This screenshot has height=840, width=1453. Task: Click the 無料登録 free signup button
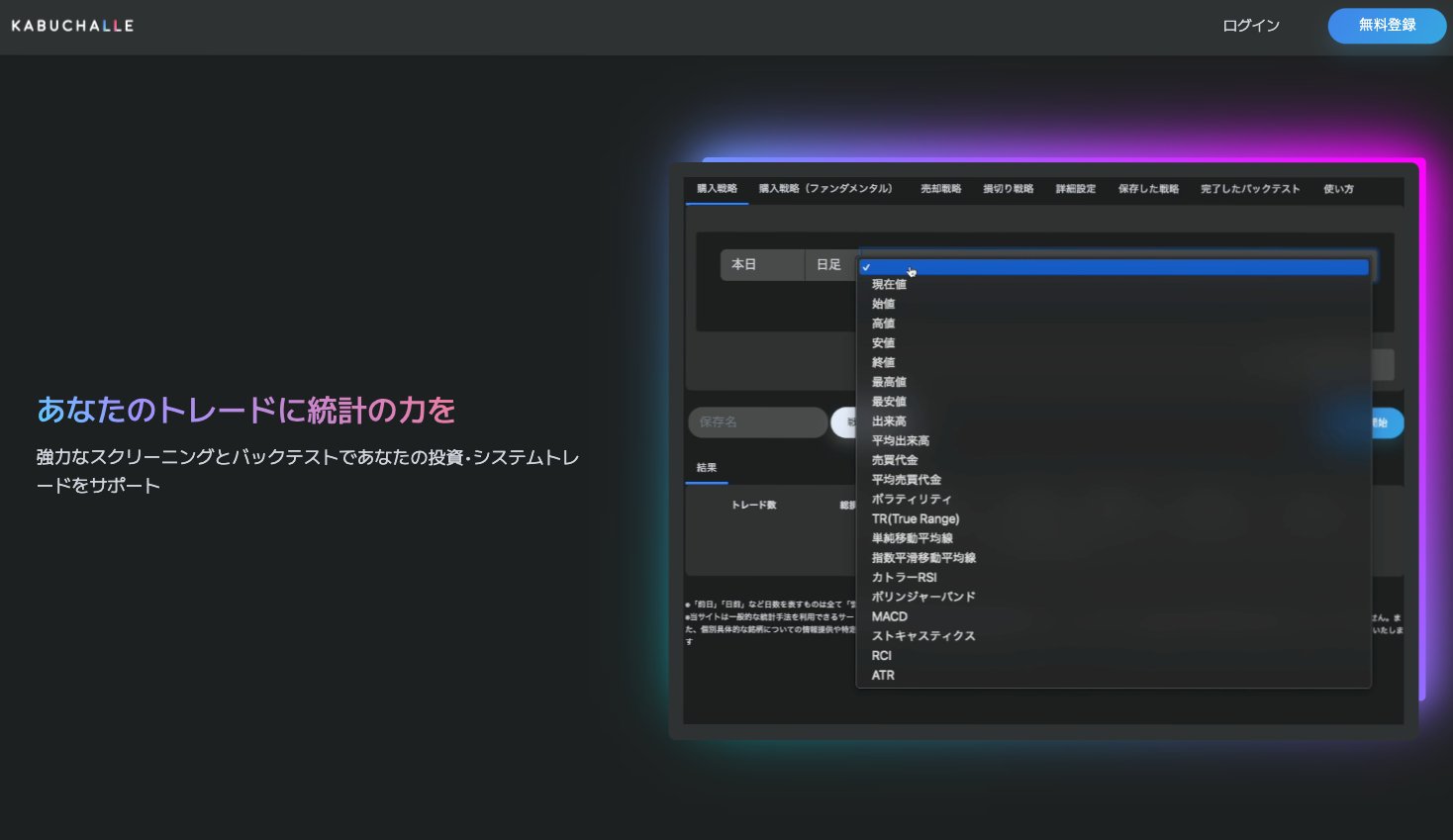coord(1387,26)
